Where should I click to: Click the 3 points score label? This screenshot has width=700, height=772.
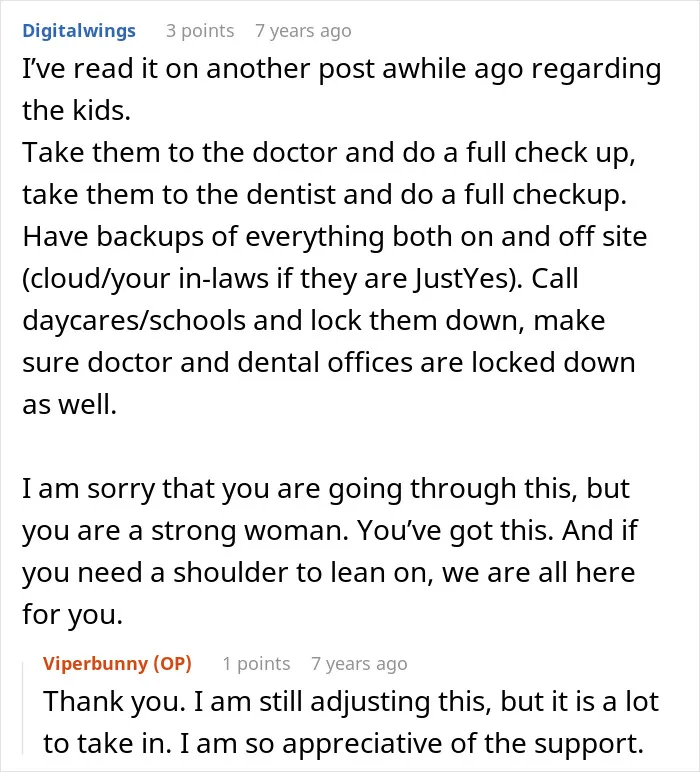point(200,31)
